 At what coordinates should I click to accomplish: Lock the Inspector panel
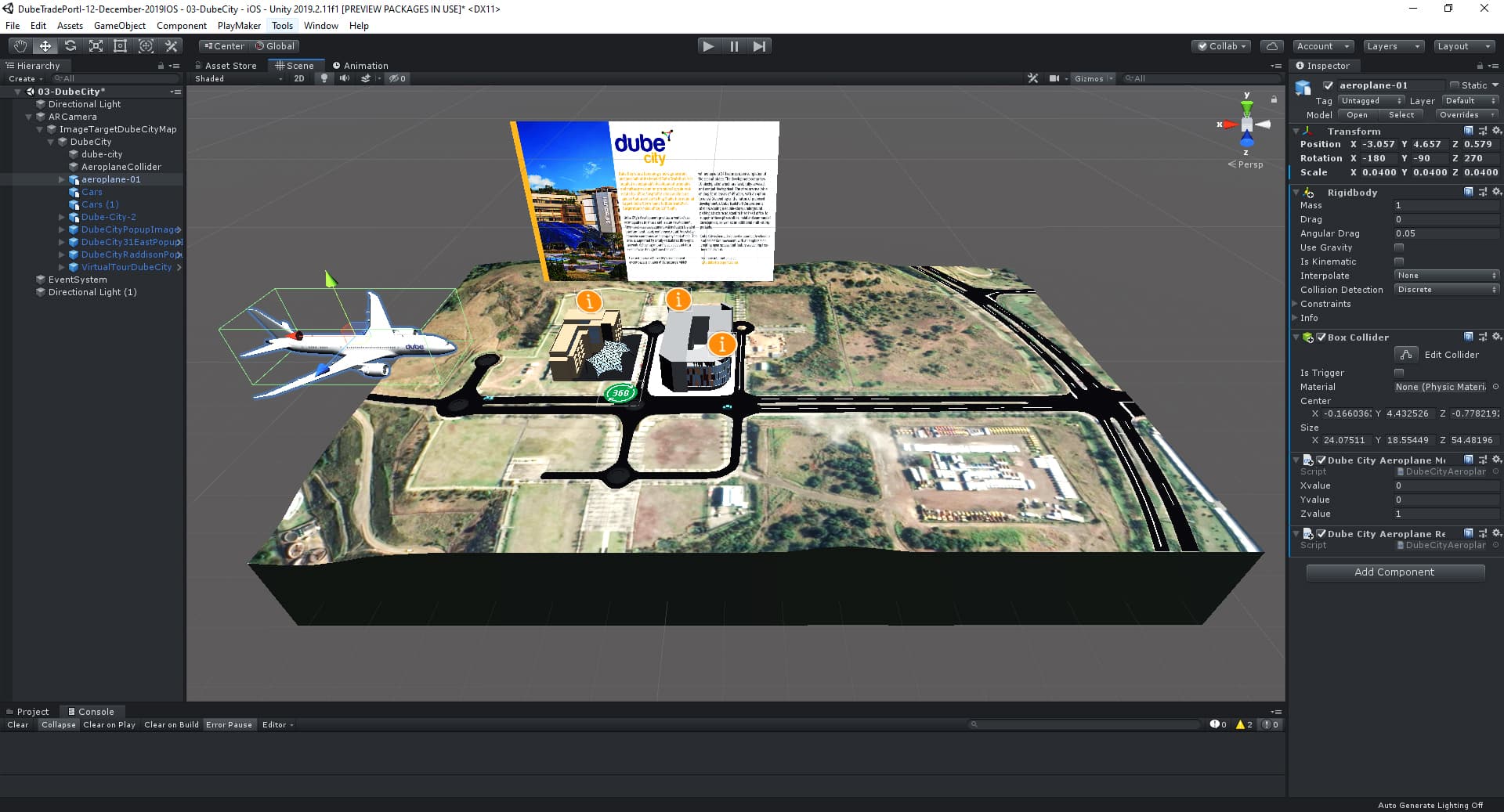tap(1480, 66)
